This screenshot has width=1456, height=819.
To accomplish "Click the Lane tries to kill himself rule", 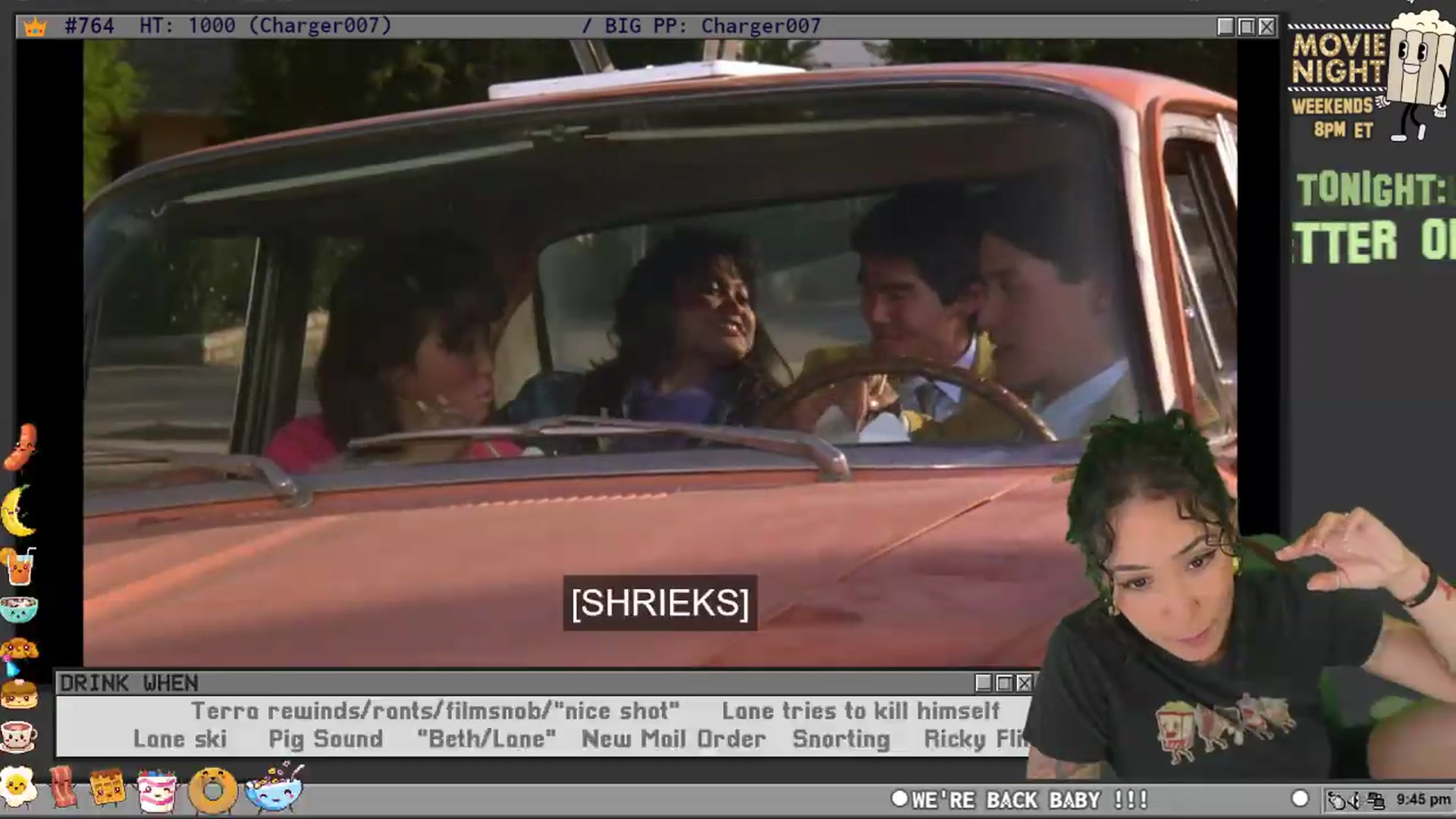I will click(x=861, y=711).
